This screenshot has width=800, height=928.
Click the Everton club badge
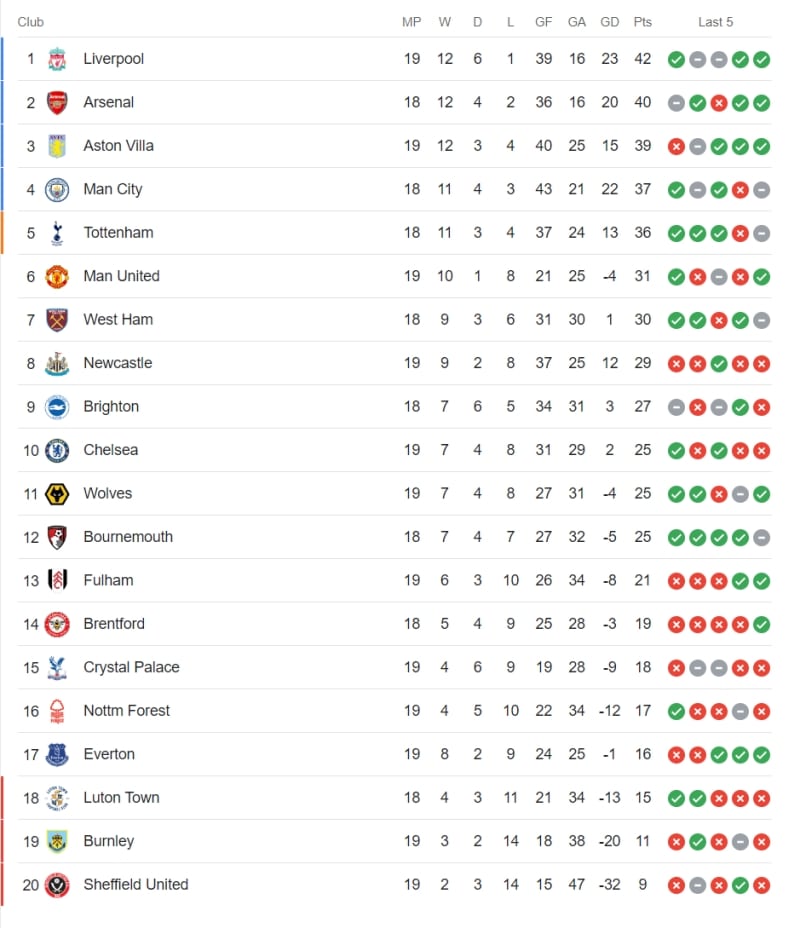coord(57,754)
